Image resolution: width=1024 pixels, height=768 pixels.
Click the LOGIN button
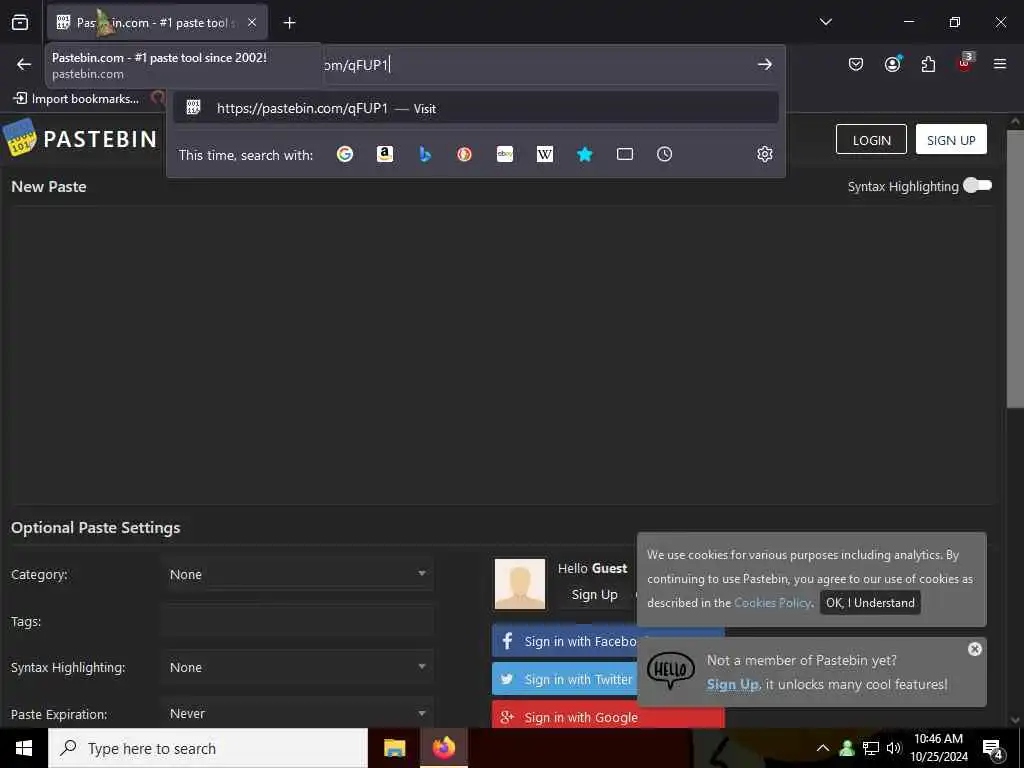coord(871,140)
